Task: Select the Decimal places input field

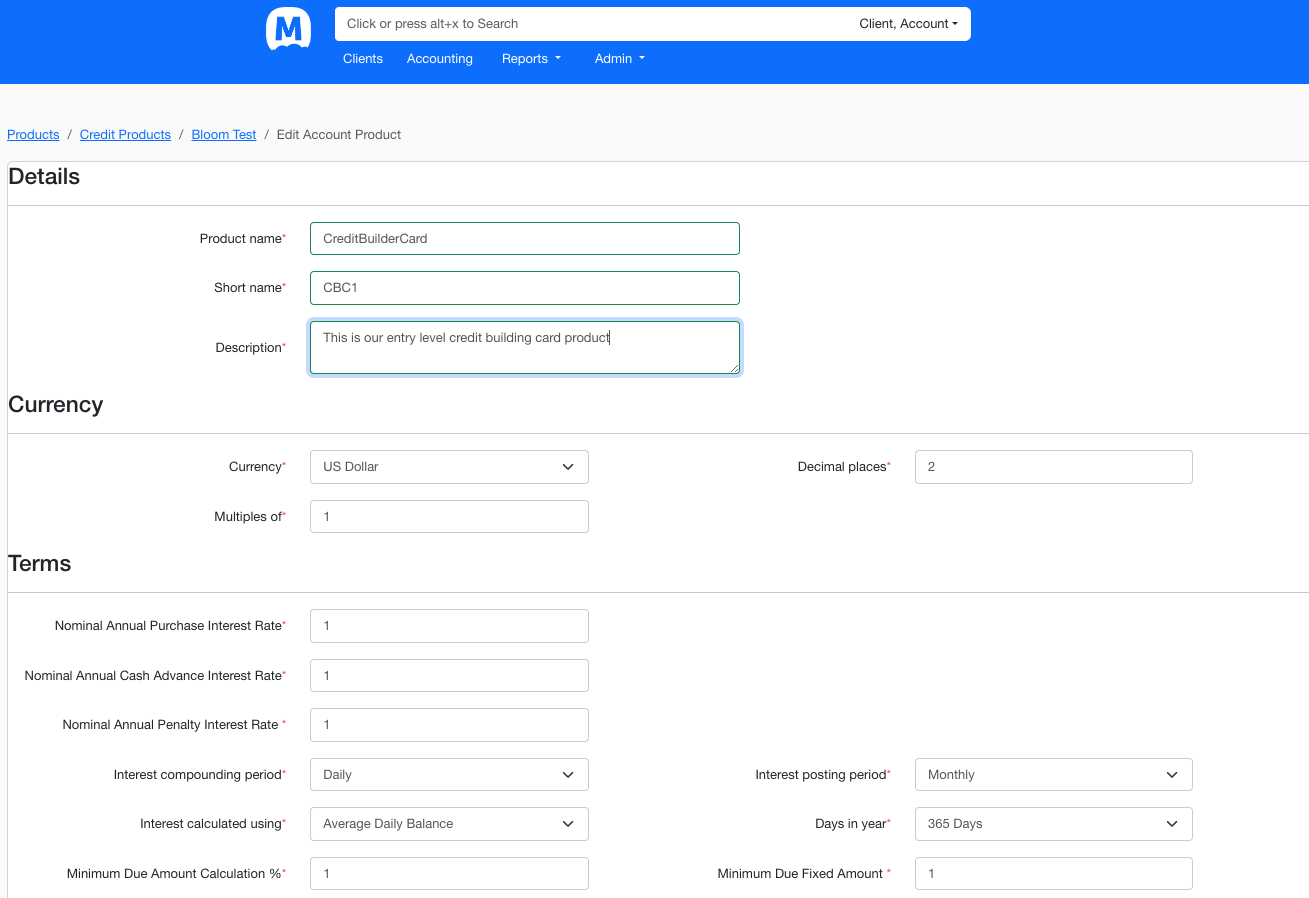Action: coord(1053,467)
